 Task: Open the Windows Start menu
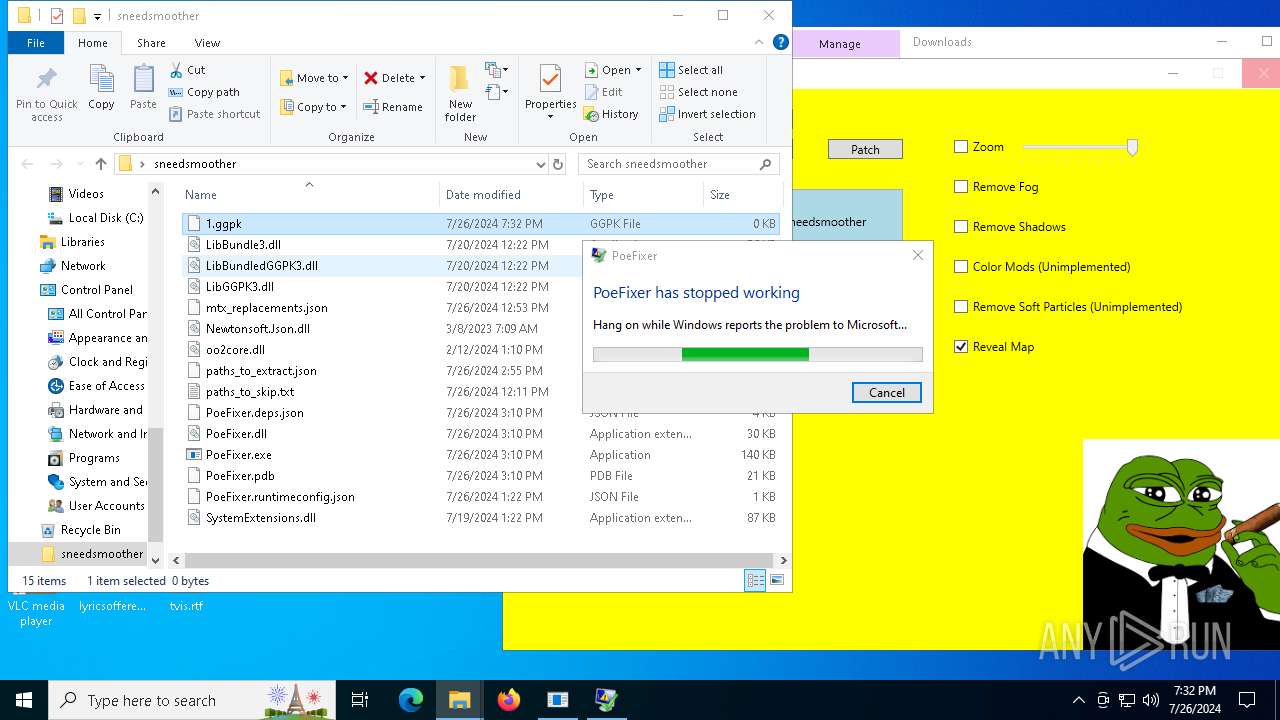(24, 700)
